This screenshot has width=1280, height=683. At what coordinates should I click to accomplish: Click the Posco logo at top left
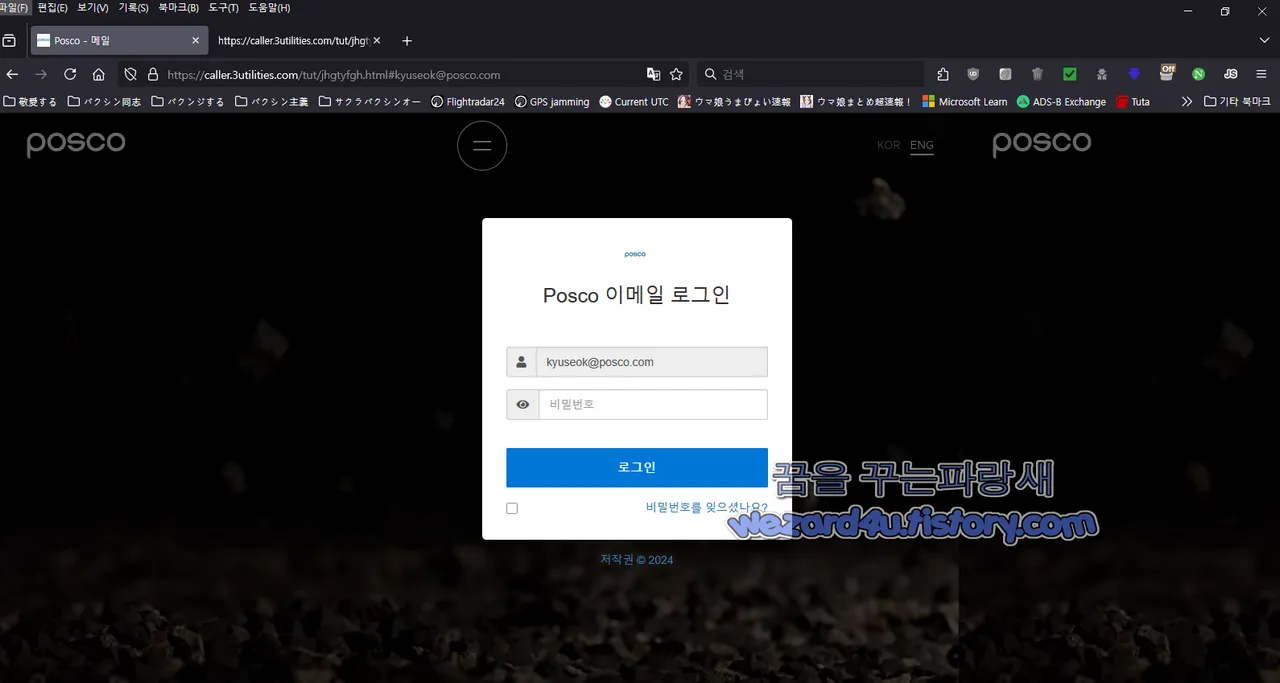click(x=76, y=144)
